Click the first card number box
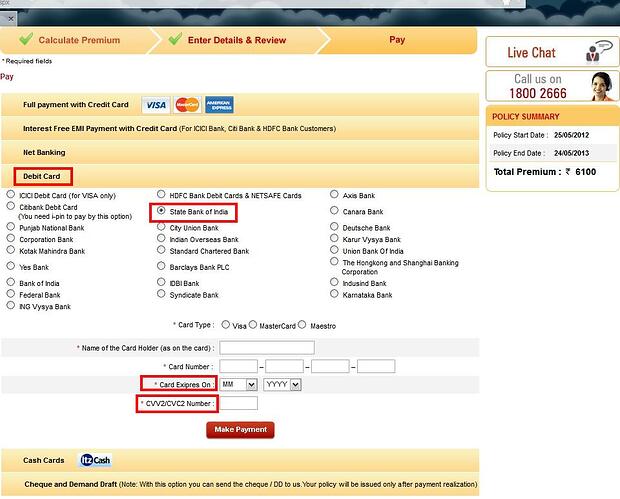 [x=238, y=366]
